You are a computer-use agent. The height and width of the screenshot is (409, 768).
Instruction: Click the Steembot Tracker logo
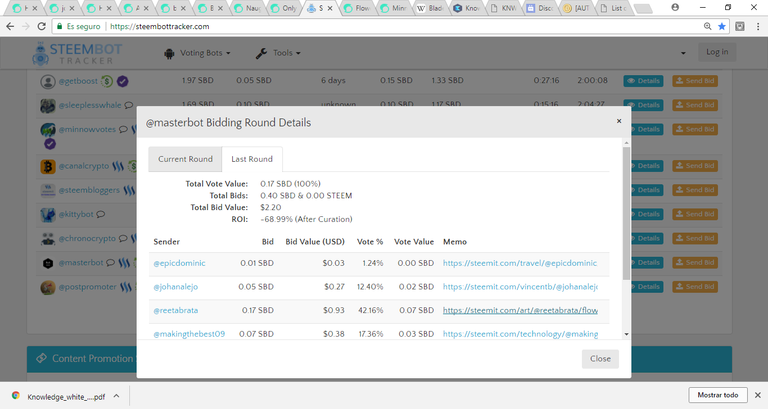pyautogui.click(x=77, y=53)
